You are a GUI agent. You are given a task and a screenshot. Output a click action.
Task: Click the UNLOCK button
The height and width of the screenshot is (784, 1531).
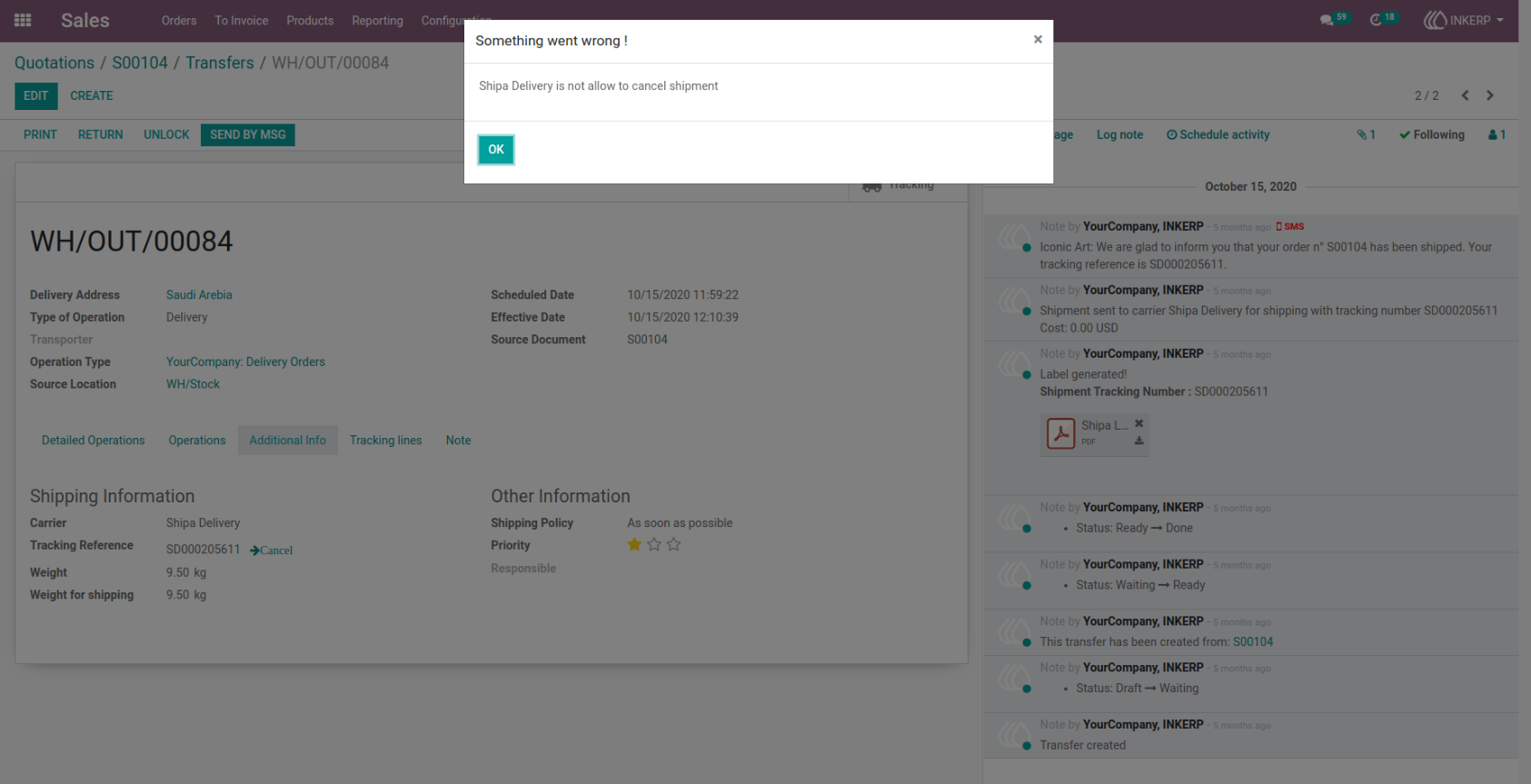point(166,134)
